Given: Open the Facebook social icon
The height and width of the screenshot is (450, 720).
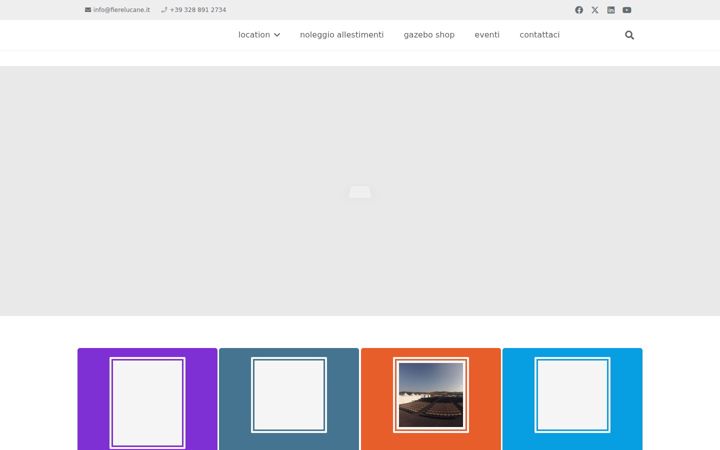Looking at the screenshot, I should [579, 10].
